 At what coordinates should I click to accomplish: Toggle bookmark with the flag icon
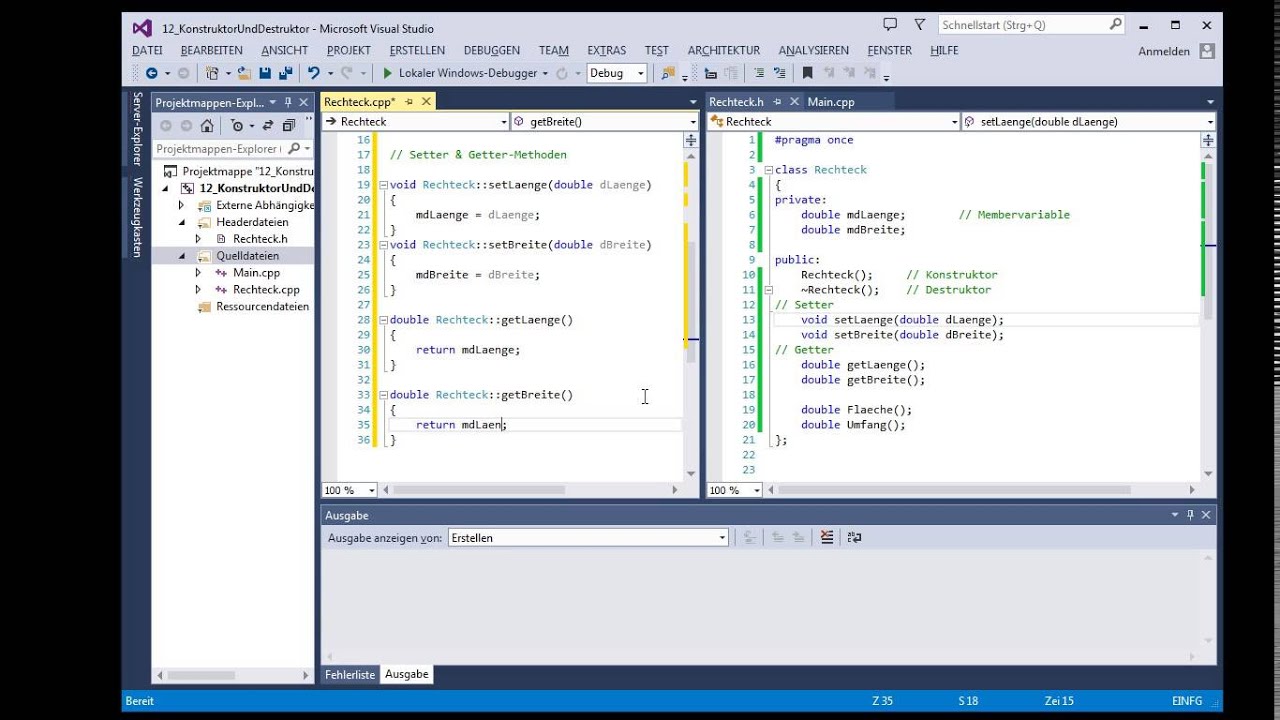click(807, 73)
